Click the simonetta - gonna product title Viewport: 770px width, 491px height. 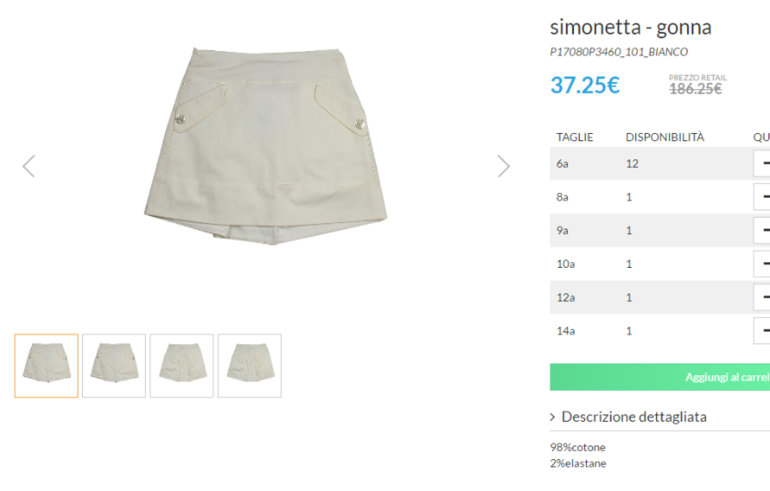click(x=630, y=27)
